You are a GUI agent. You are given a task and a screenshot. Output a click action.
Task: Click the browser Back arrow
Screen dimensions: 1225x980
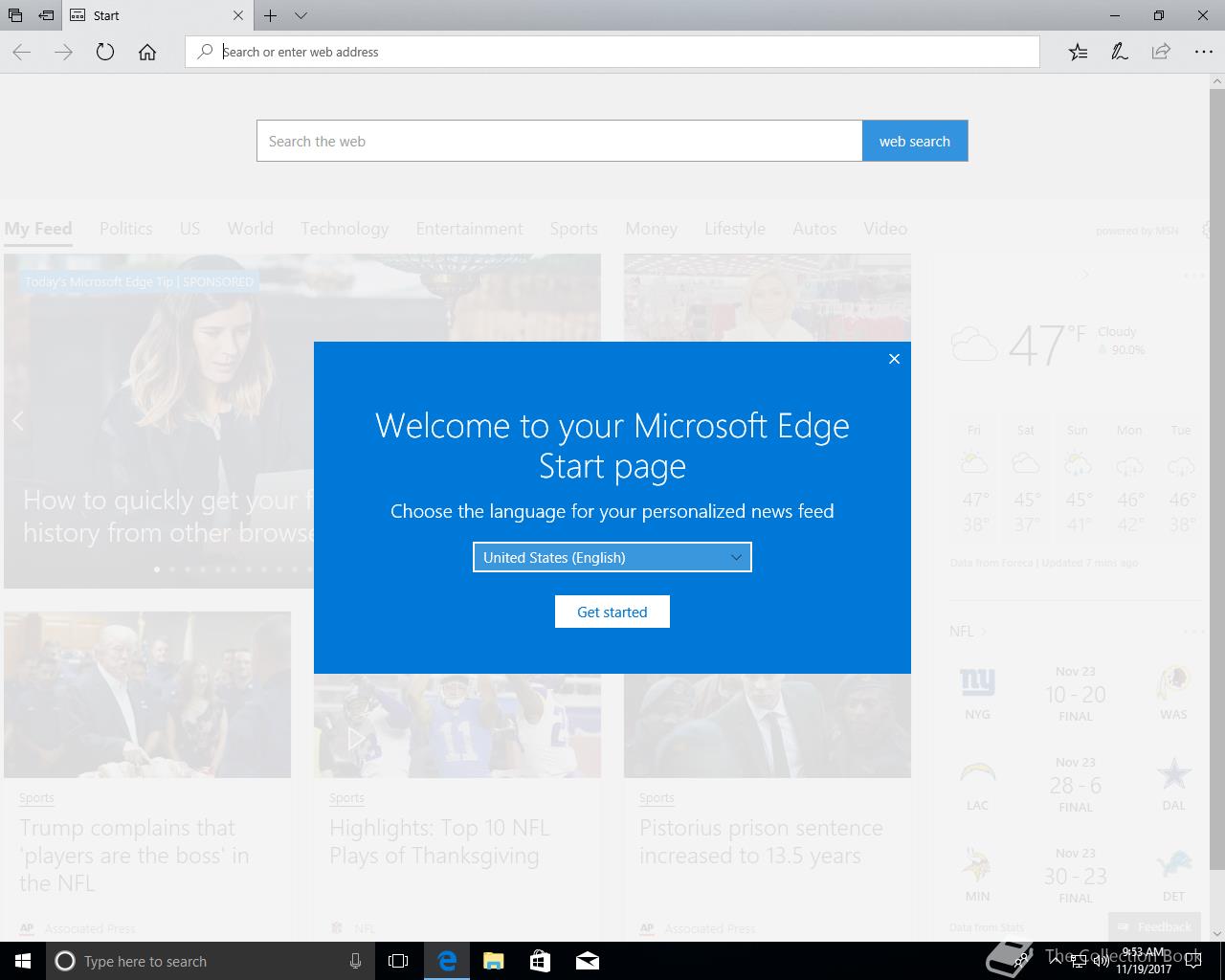click(x=22, y=52)
